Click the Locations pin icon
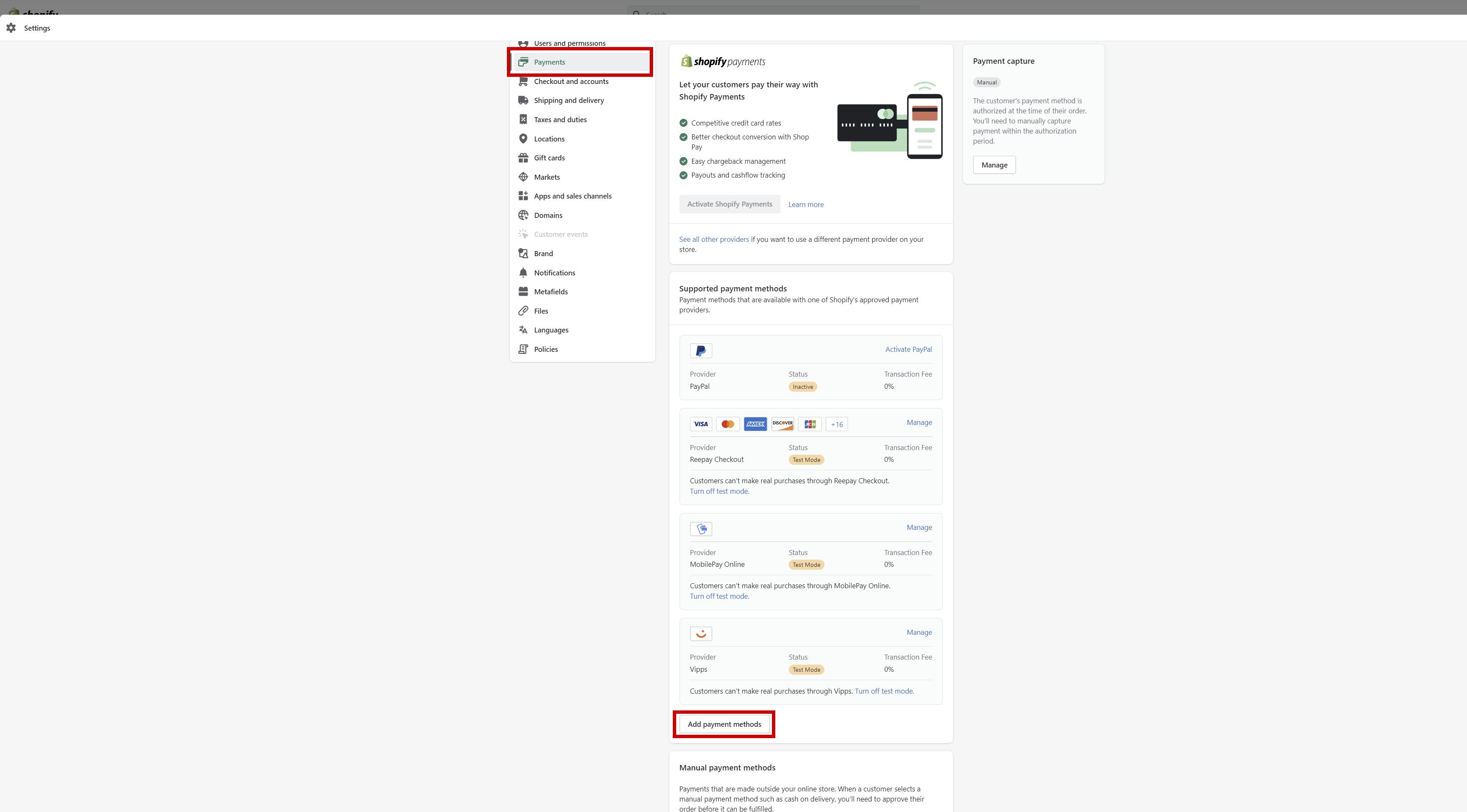The width and height of the screenshot is (1467, 812). click(x=523, y=139)
